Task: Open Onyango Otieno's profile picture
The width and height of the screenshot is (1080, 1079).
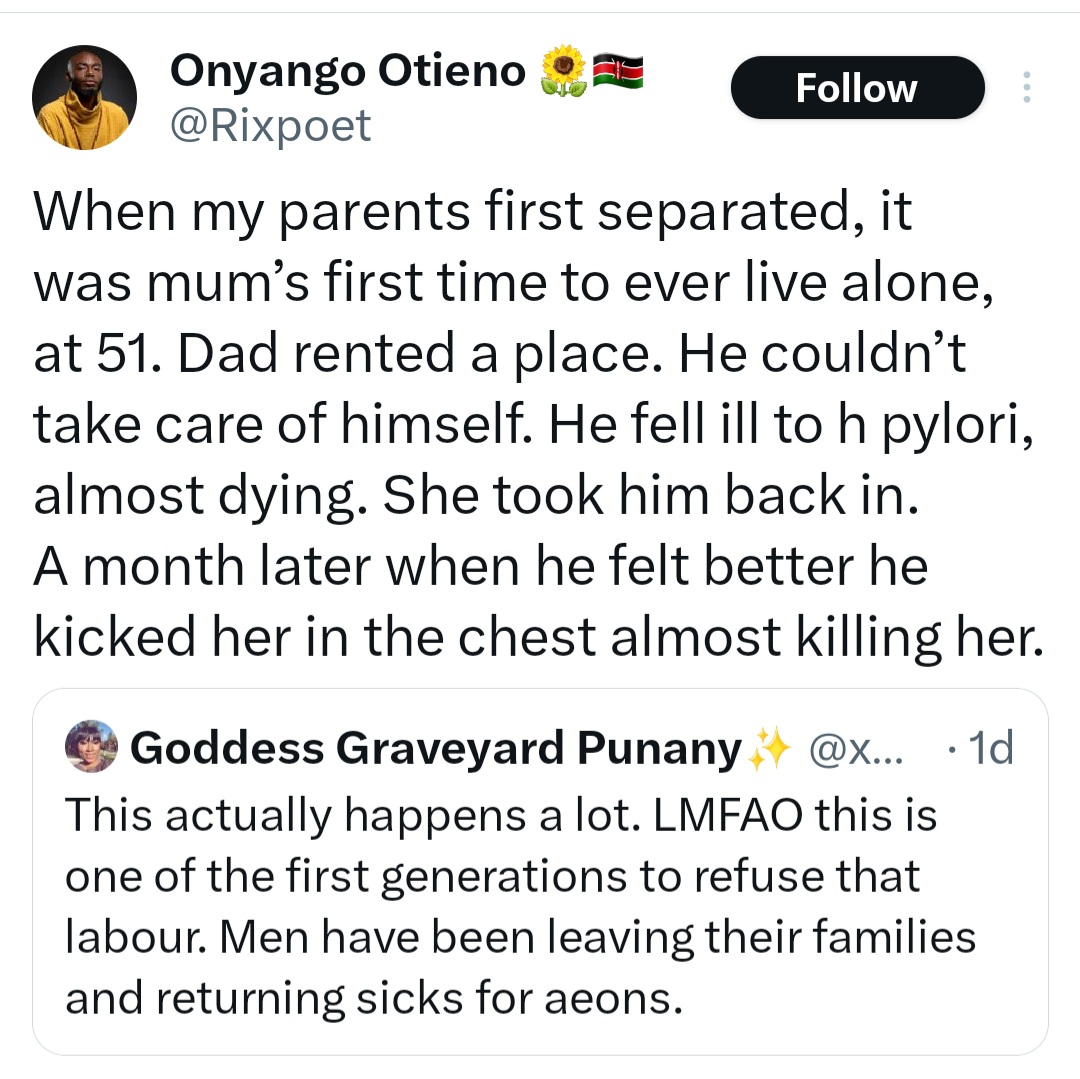Action: coord(84,97)
